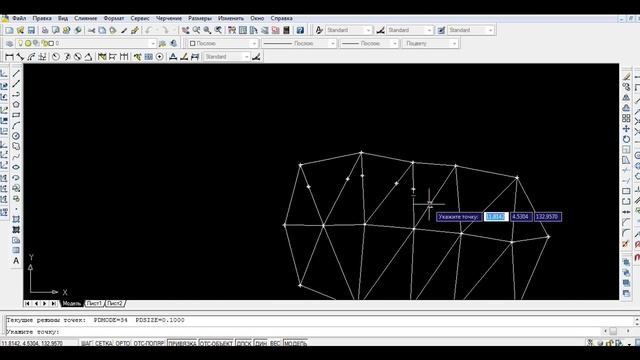The image size is (640, 360).
Task: Toggle ВЕС lineweight display
Action: 275,343
